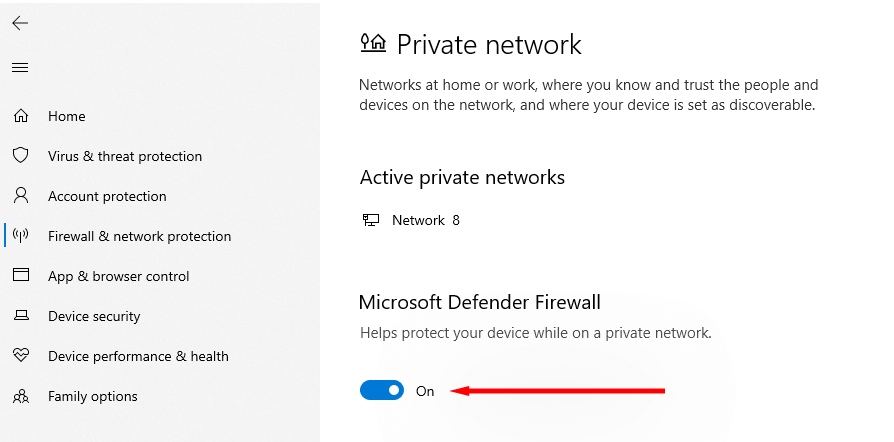Click the Virus & threat protection shield icon
The height and width of the screenshot is (442, 894).
[20, 156]
